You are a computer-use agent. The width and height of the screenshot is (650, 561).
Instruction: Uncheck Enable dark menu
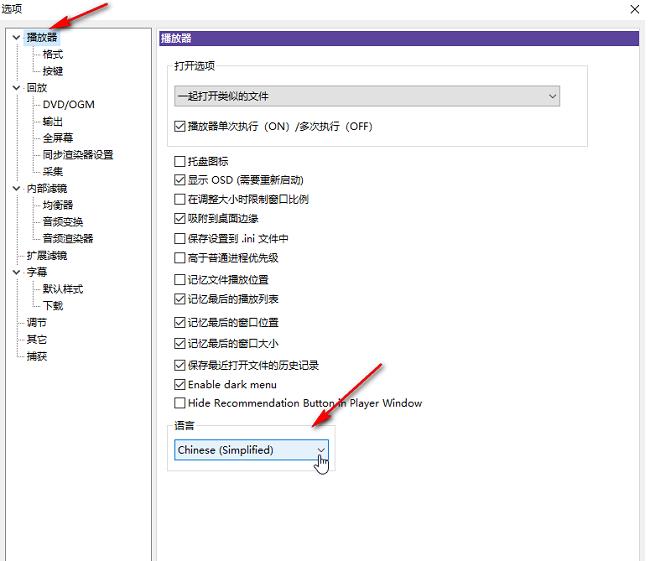click(180, 384)
